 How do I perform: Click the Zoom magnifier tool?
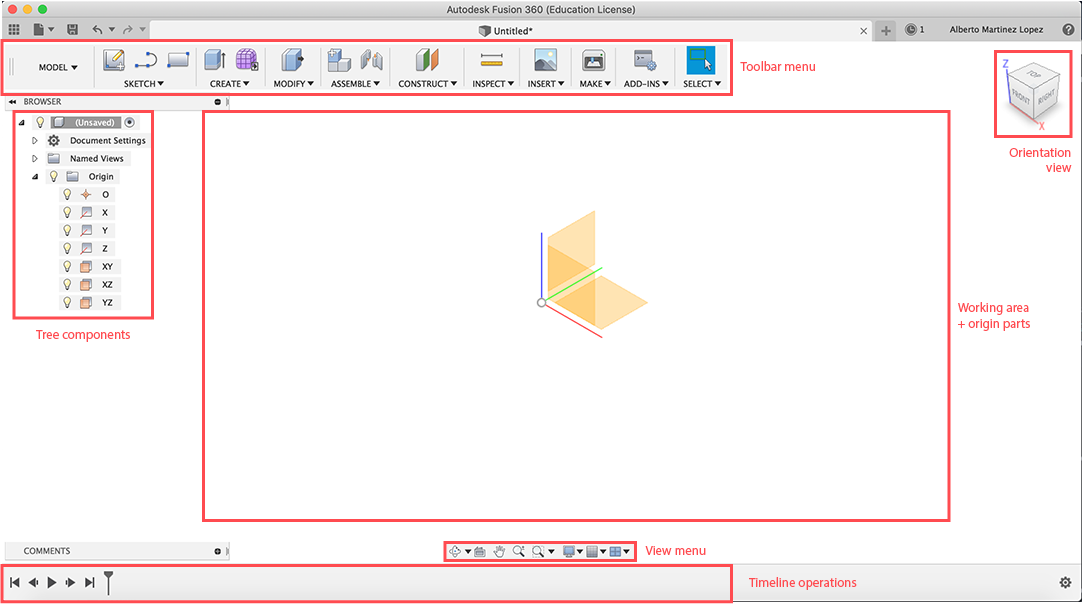[519, 551]
